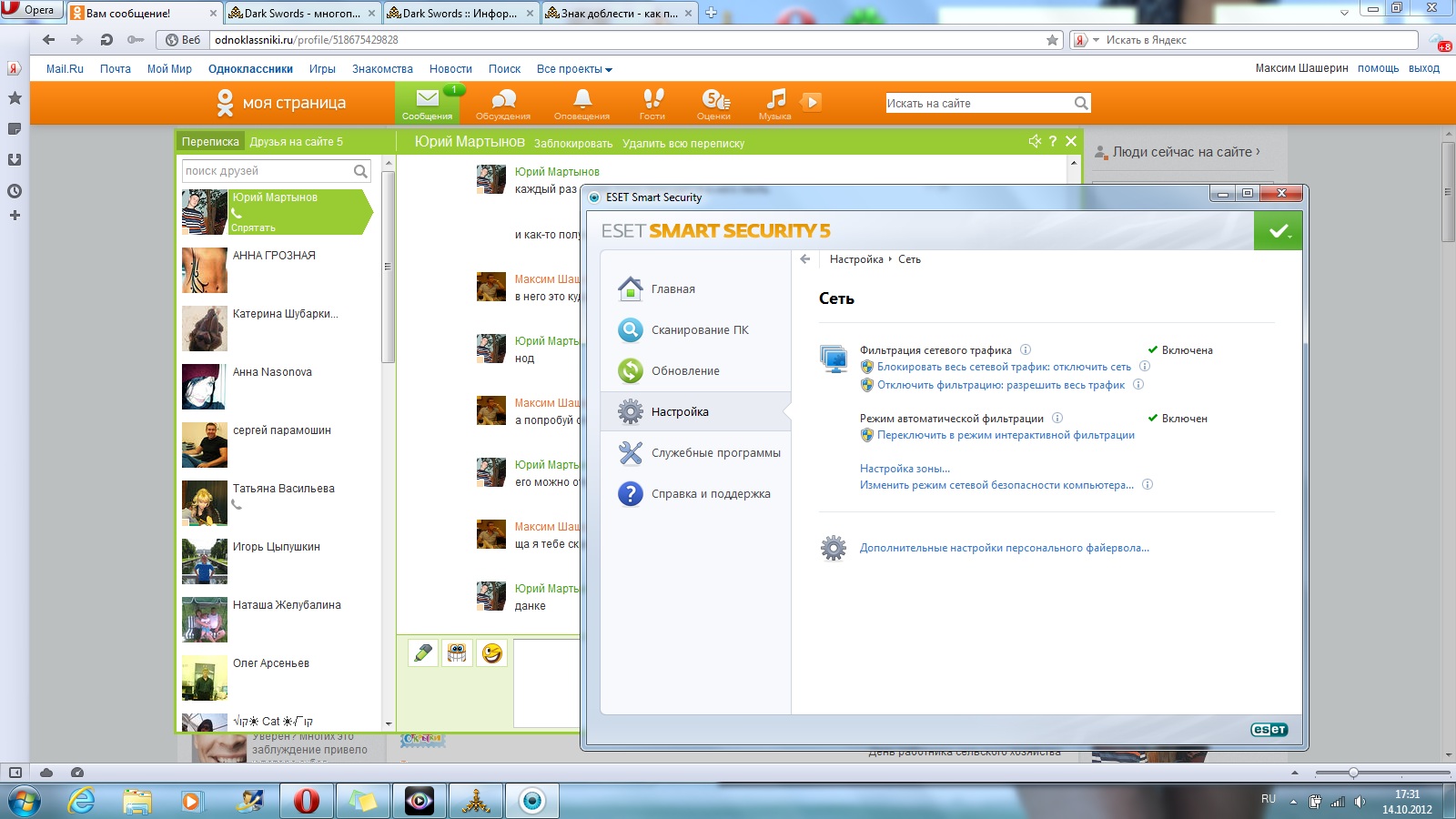1456x819 pixels.
Task: Click the orange video play icon
Action: 812,101
